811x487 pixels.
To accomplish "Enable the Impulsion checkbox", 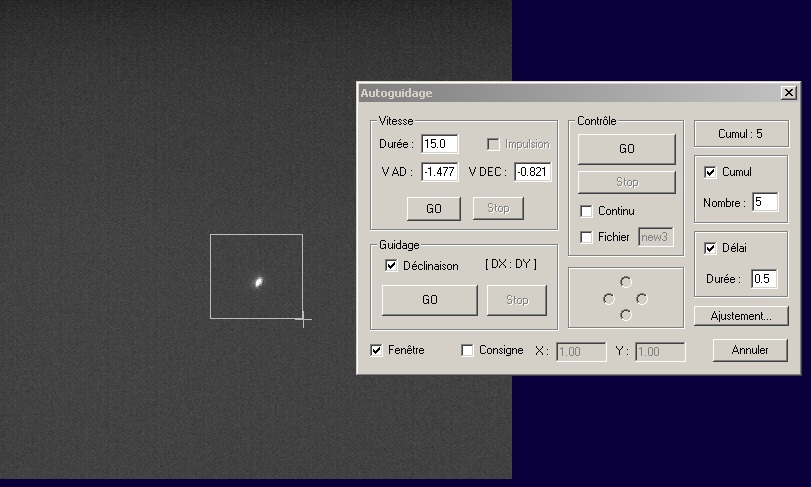I will (493, 144).
